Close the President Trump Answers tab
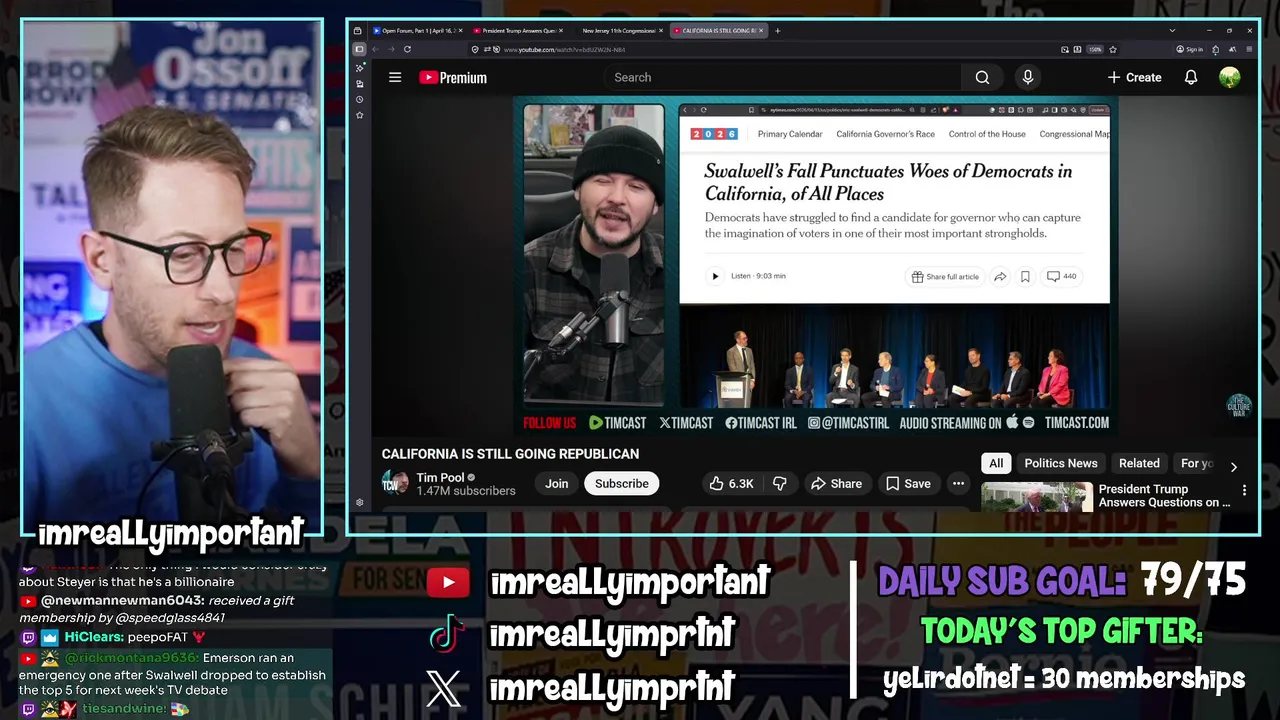Viewport: 1280px width, 720px height. tap(562, 30)
